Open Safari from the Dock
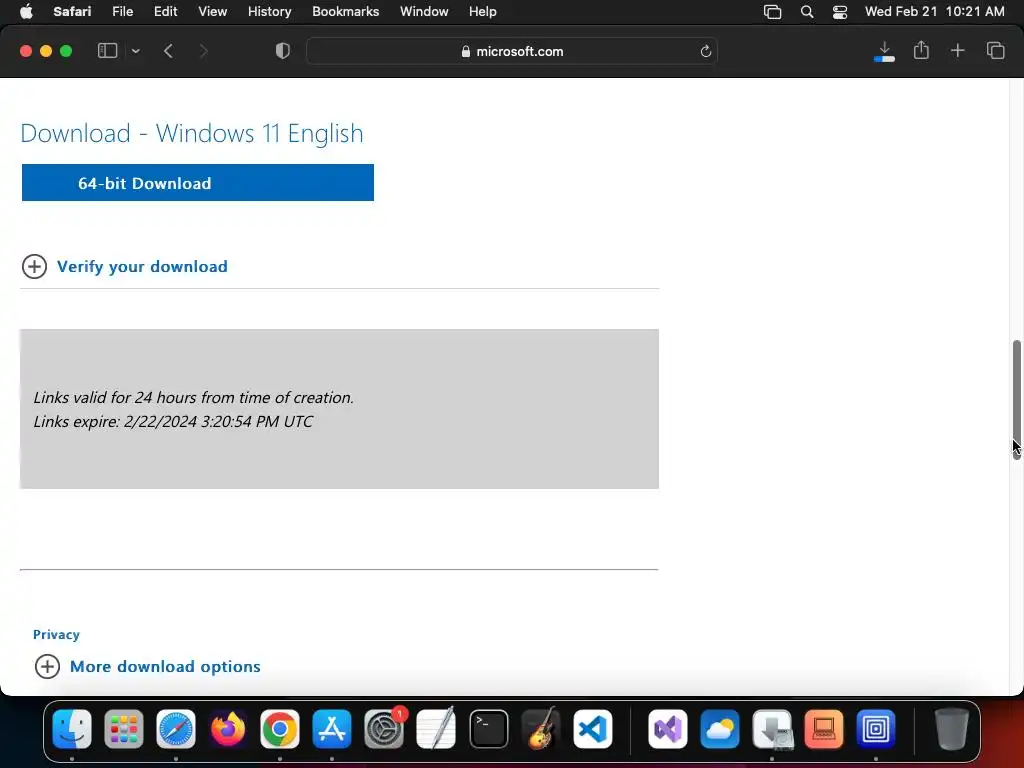The width and height of the screenshot is (1024, 768). tap(176, 728)
